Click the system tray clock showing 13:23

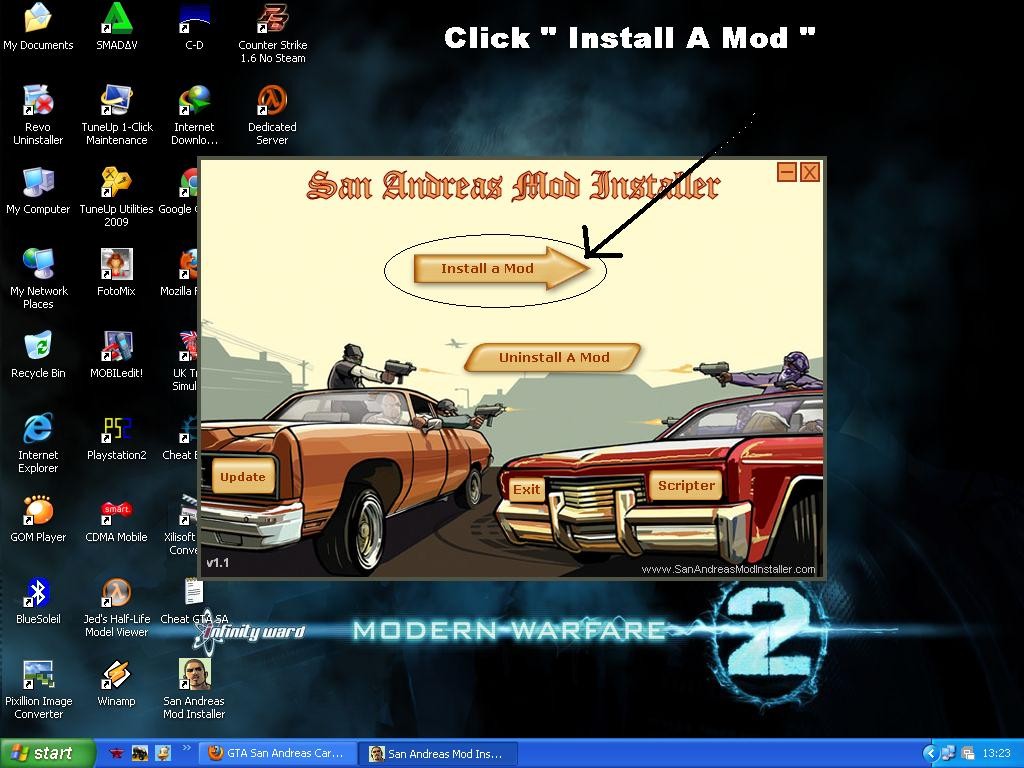996,754
